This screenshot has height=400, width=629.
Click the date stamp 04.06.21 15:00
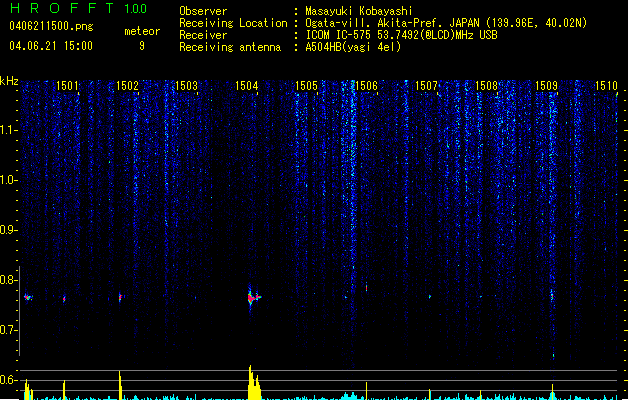click(x=51, y=46)
